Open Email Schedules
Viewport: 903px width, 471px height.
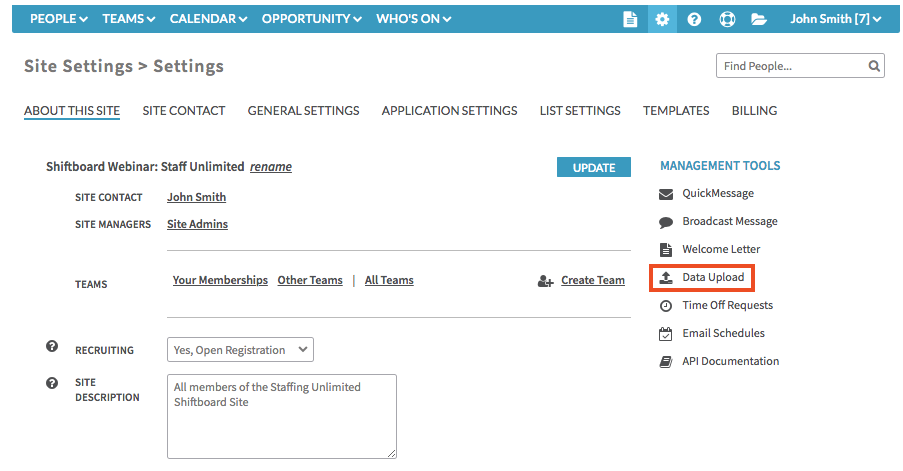pos(723,333)
